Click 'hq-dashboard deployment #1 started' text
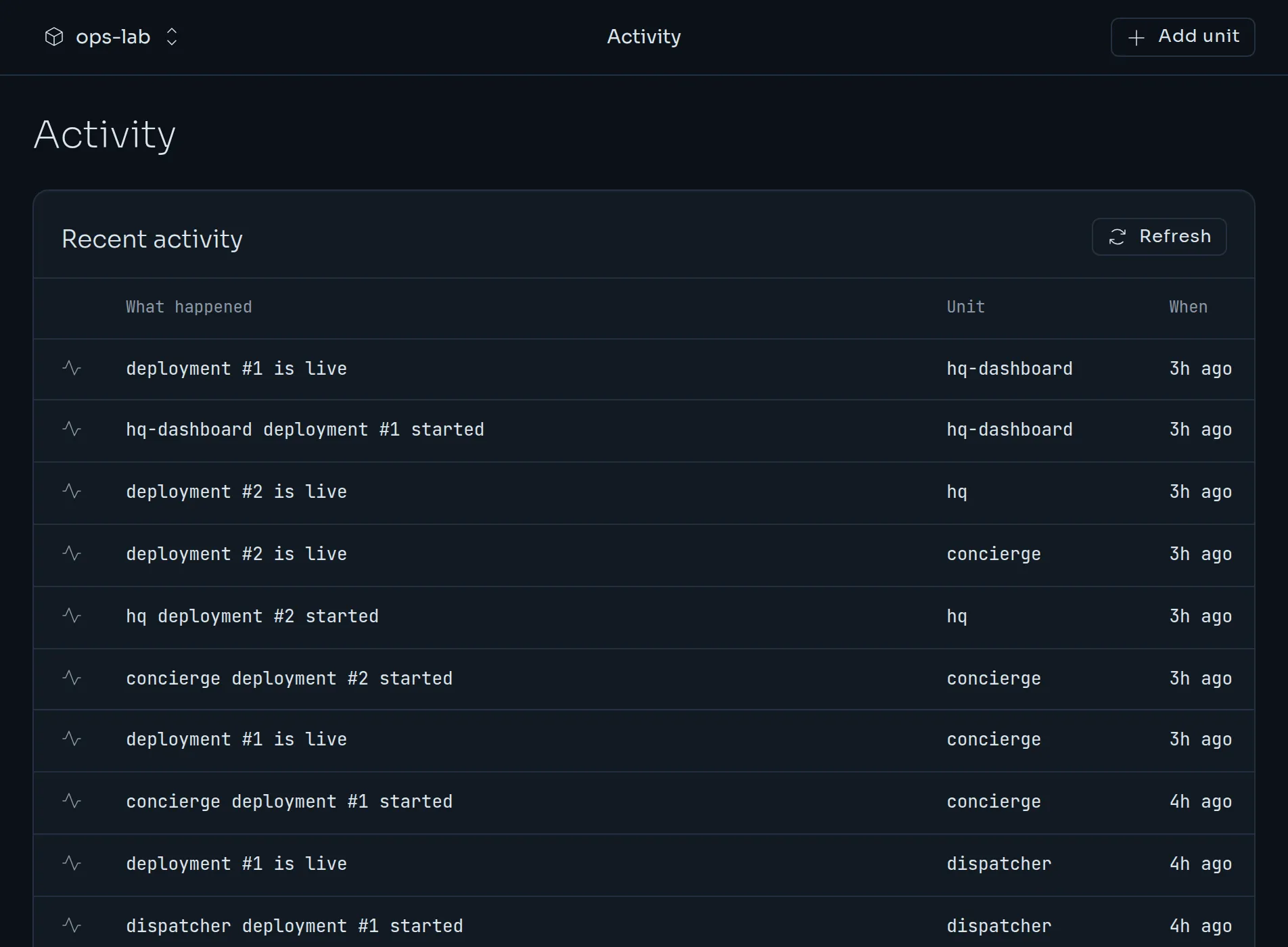The height and width of the screenshot is (947, 1288). point(305,430)
